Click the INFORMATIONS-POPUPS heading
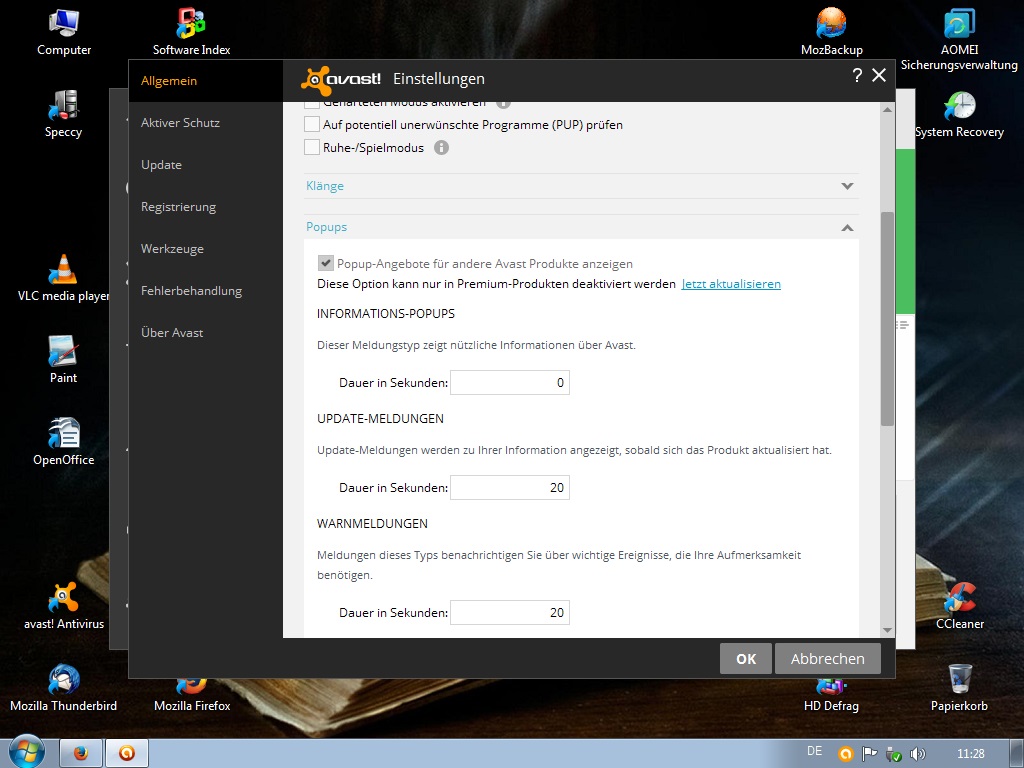 386,314
